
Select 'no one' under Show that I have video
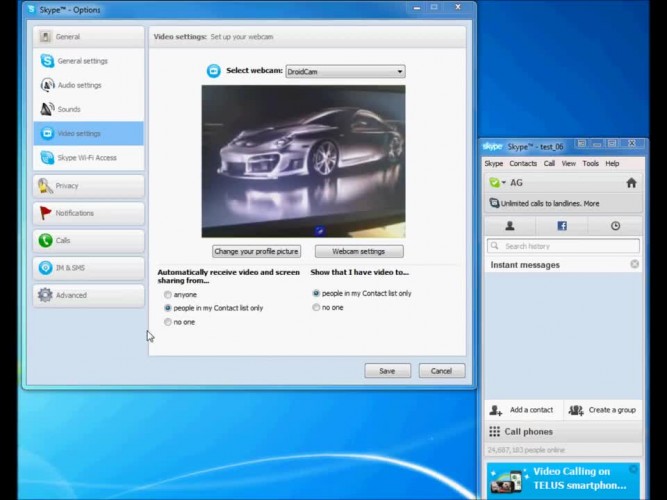[x=316, y=307]
